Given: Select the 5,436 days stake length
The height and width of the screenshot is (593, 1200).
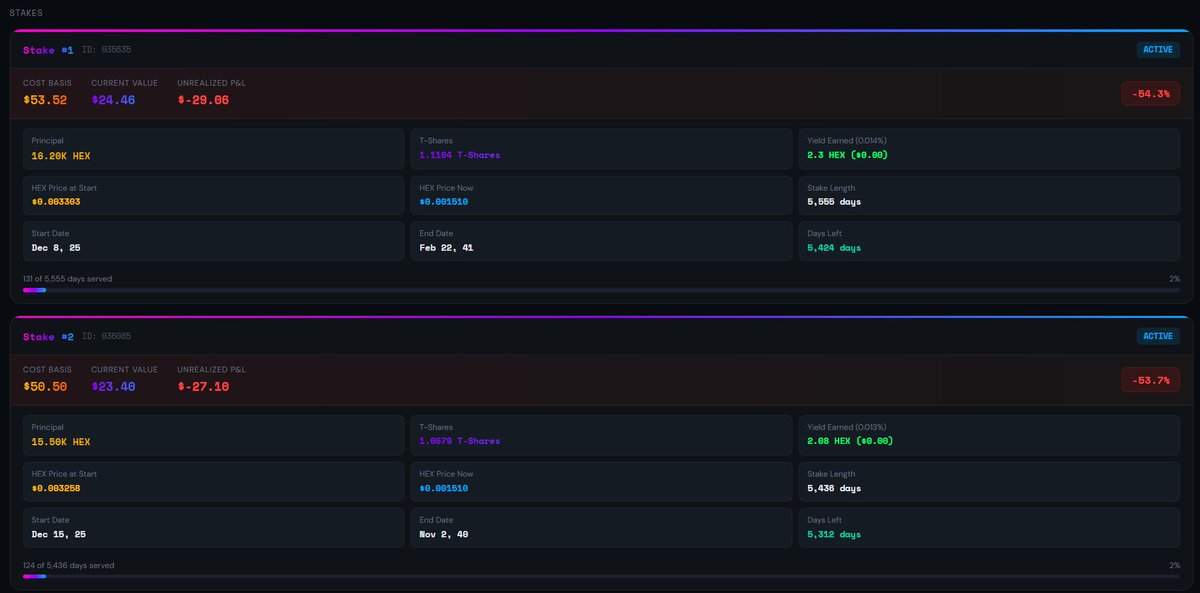Looking at the screenshot, I should click(x=834, y=488).
